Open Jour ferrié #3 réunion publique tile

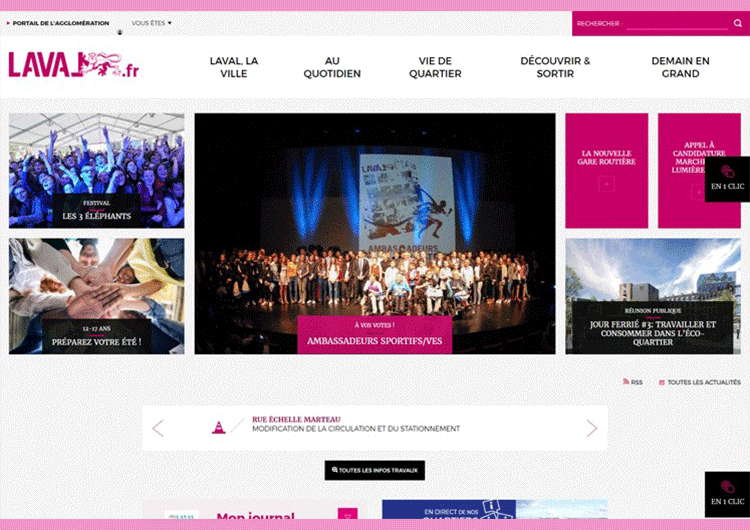tap(653, 296)
